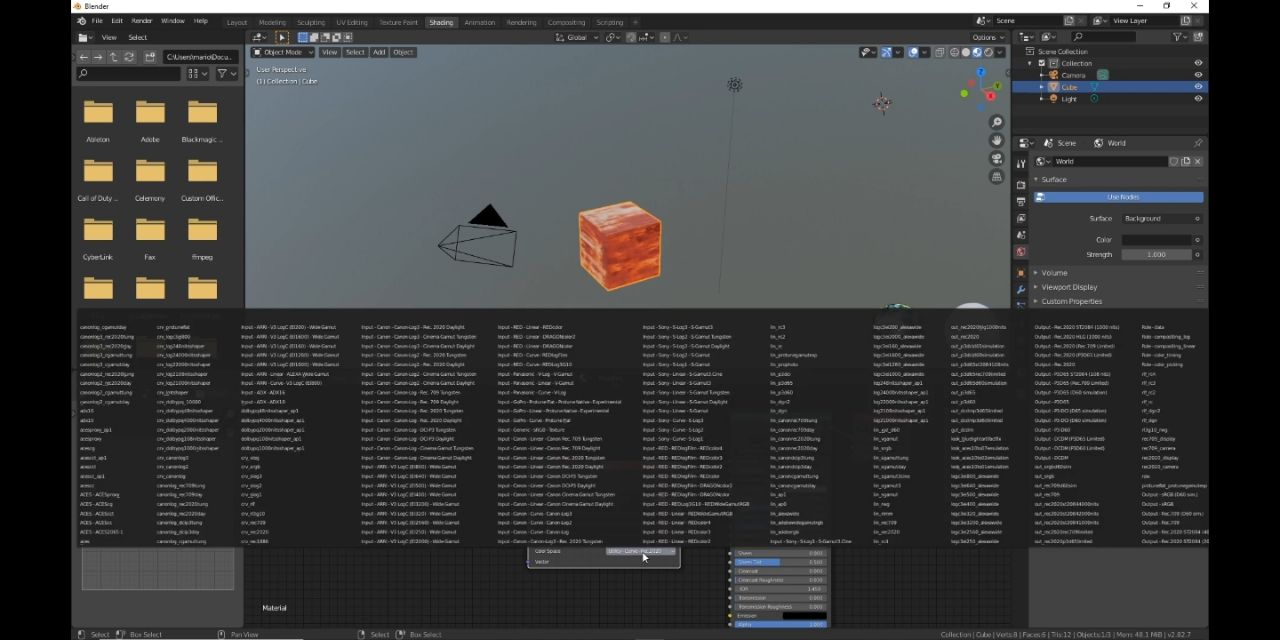Open the World properties tab icon

point(1020,252)
